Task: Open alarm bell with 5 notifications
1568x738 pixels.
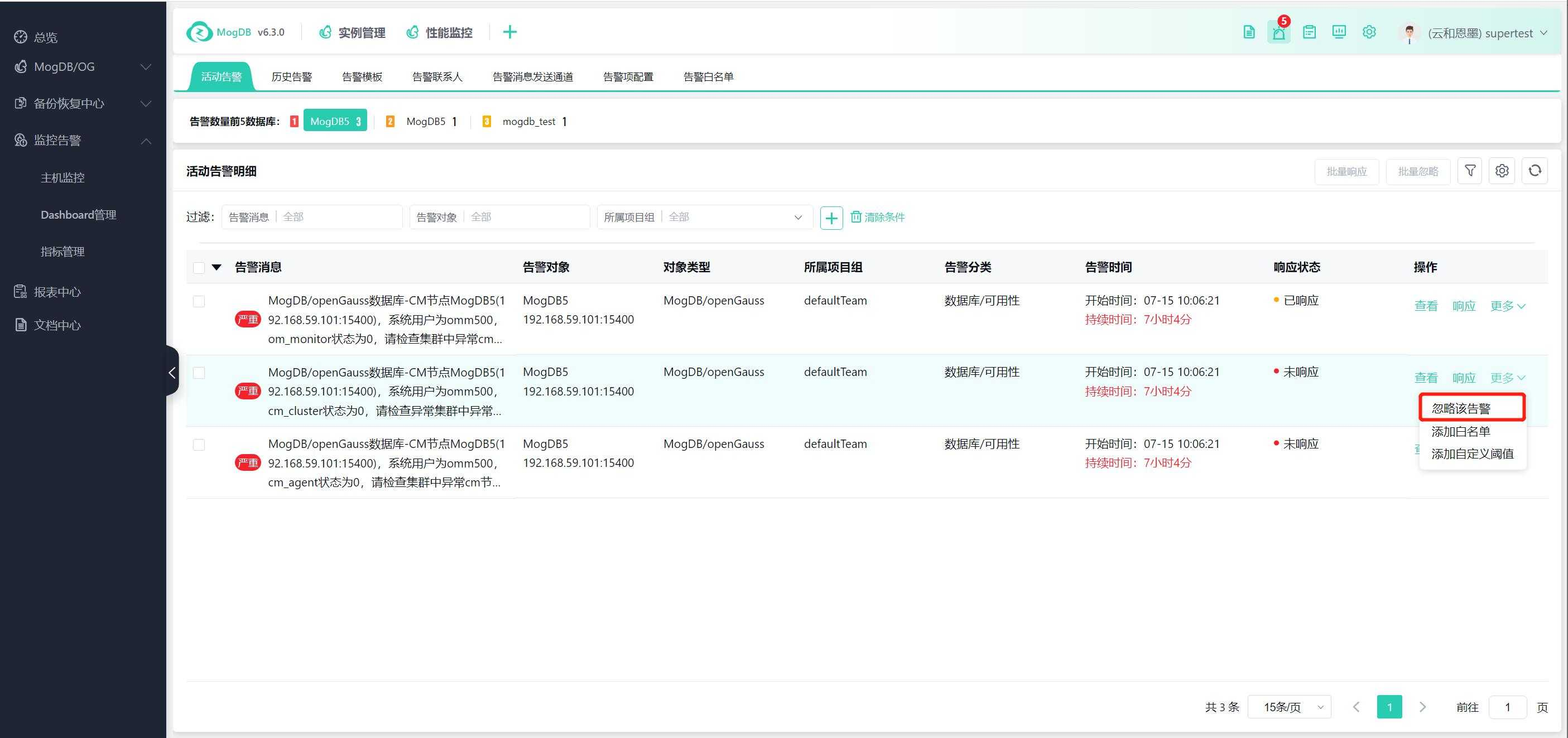Action: [x=1279, y=32]
